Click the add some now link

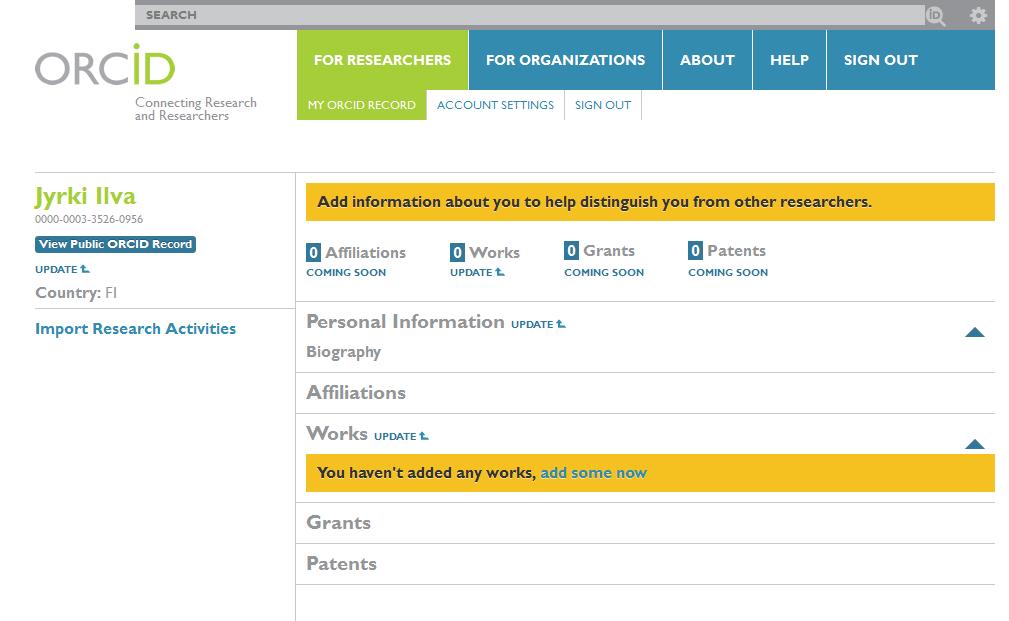(593, 473)
